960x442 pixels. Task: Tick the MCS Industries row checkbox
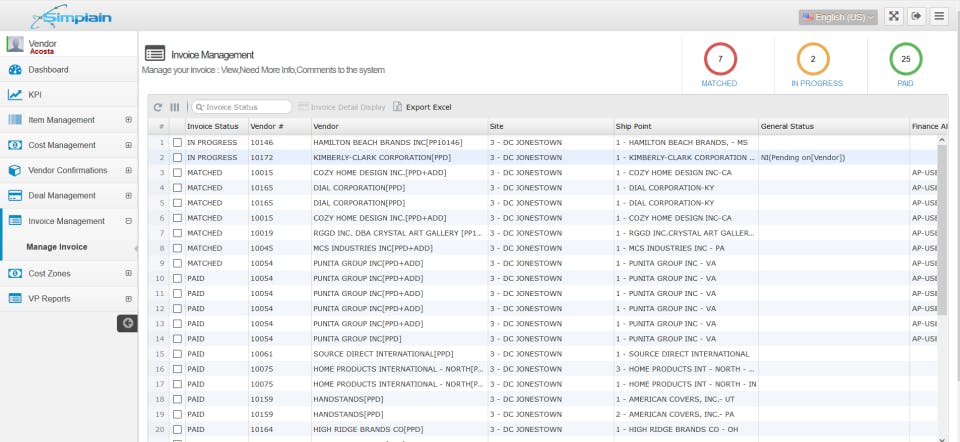177,248
